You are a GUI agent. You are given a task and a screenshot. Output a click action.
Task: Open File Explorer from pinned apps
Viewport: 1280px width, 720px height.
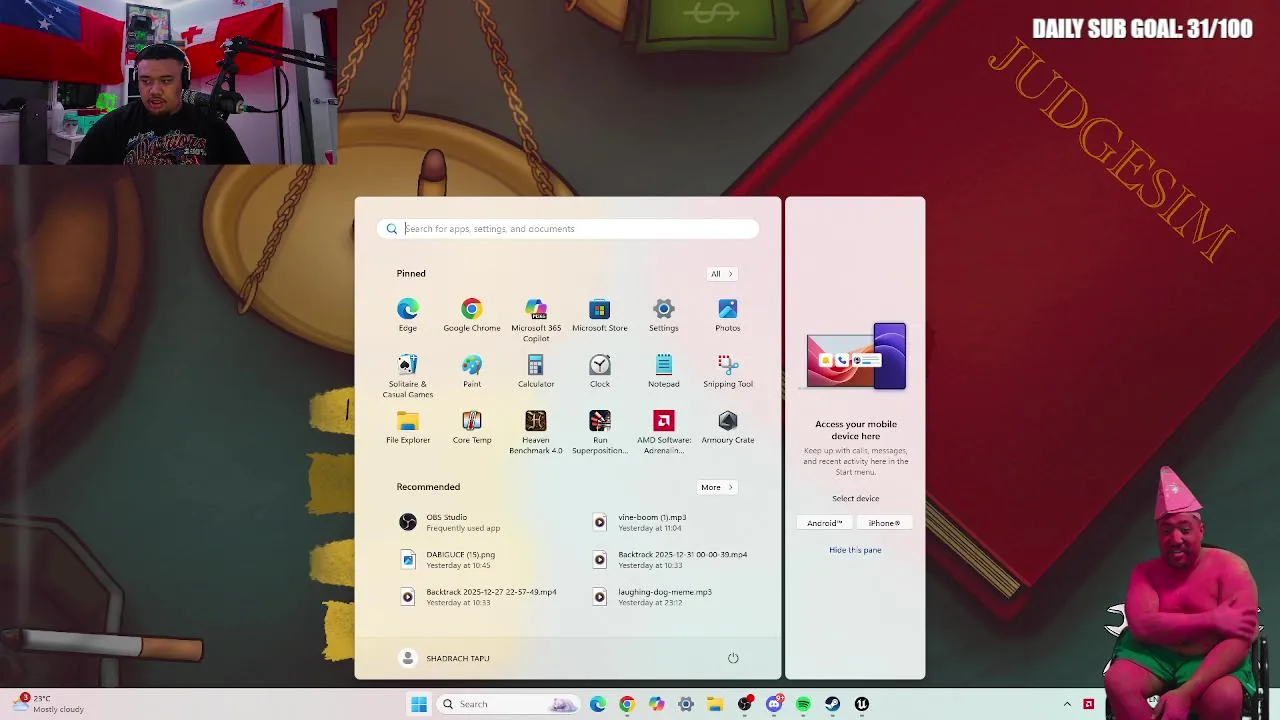coord(407,427)
